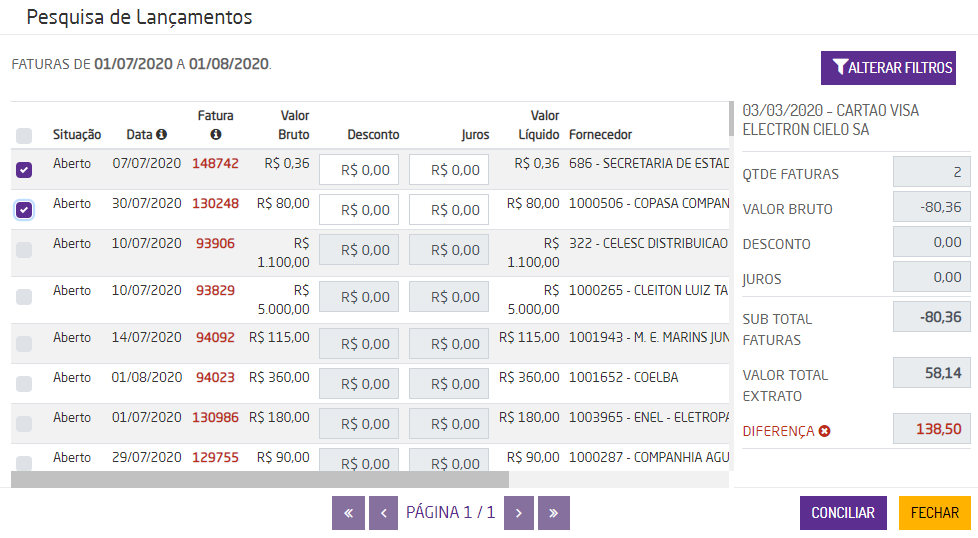Click the red X icon beside Diferença

[824, 431]
